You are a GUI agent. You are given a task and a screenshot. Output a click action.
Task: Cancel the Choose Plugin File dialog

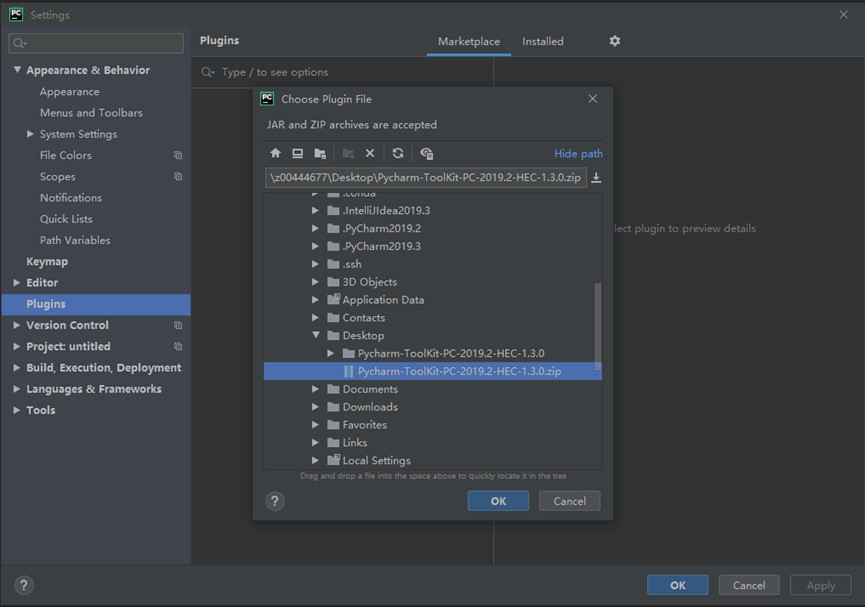coord(569,501)
